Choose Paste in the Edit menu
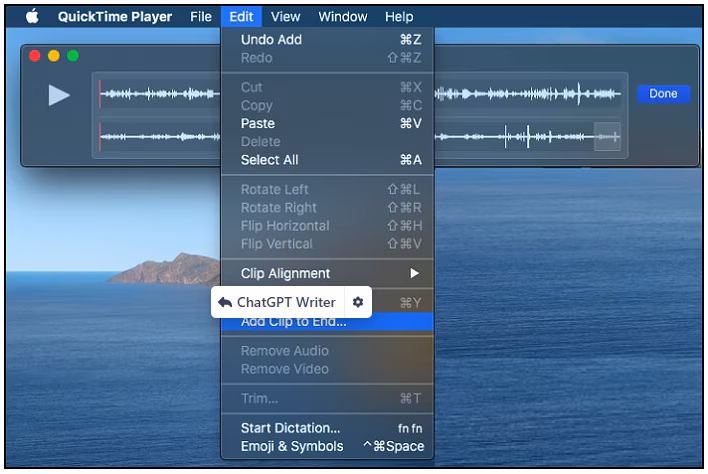Viewport: 708px width, 474px height. [x=327, y=123]
